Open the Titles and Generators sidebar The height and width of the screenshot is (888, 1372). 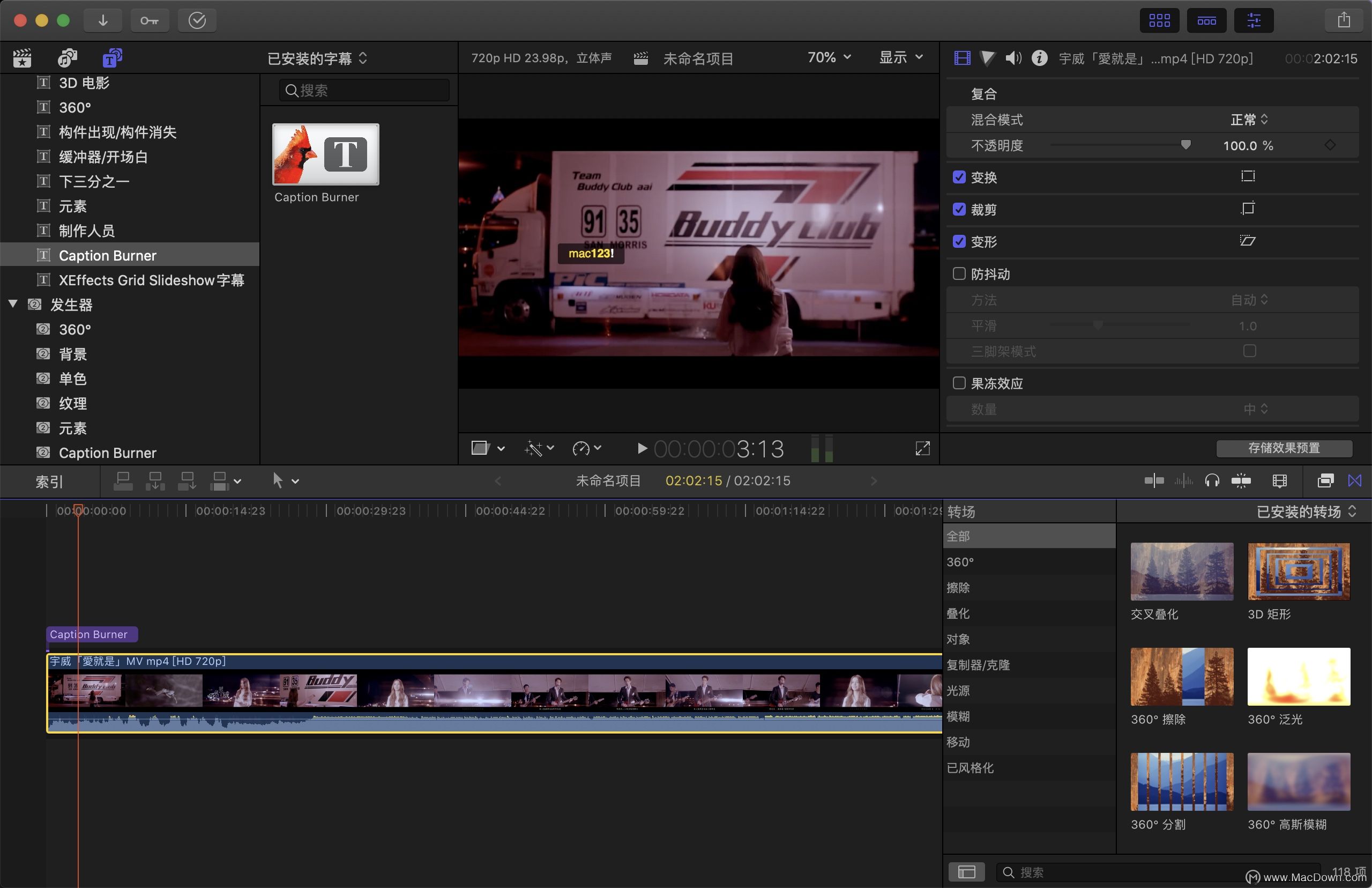coord(112,58)
